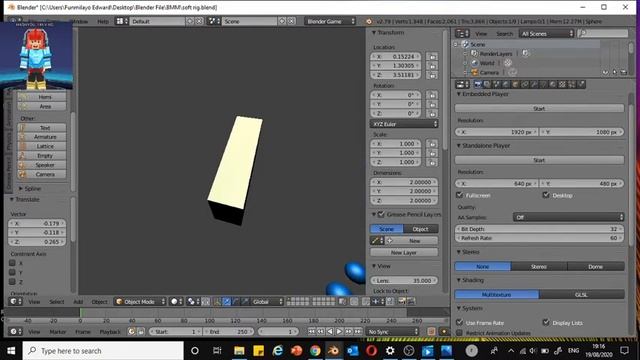
Task: Open the World properties tab
Action: [505, 84]
